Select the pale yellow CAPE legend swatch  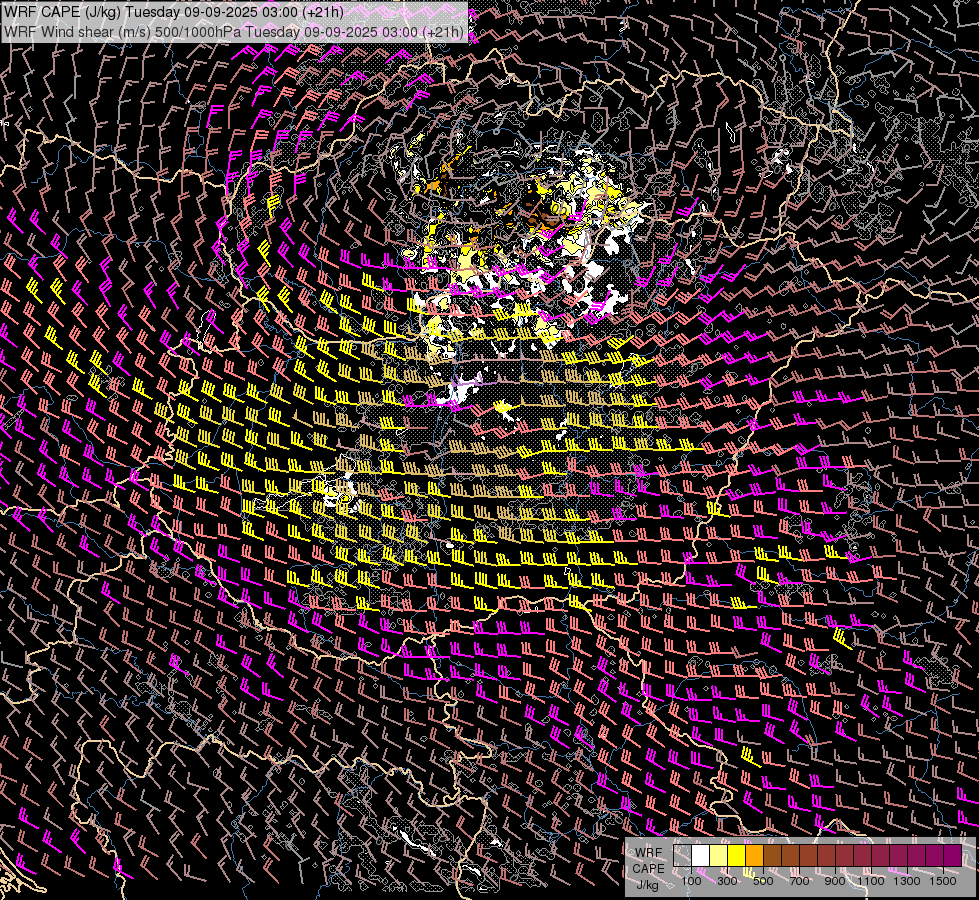coord(719,856)
